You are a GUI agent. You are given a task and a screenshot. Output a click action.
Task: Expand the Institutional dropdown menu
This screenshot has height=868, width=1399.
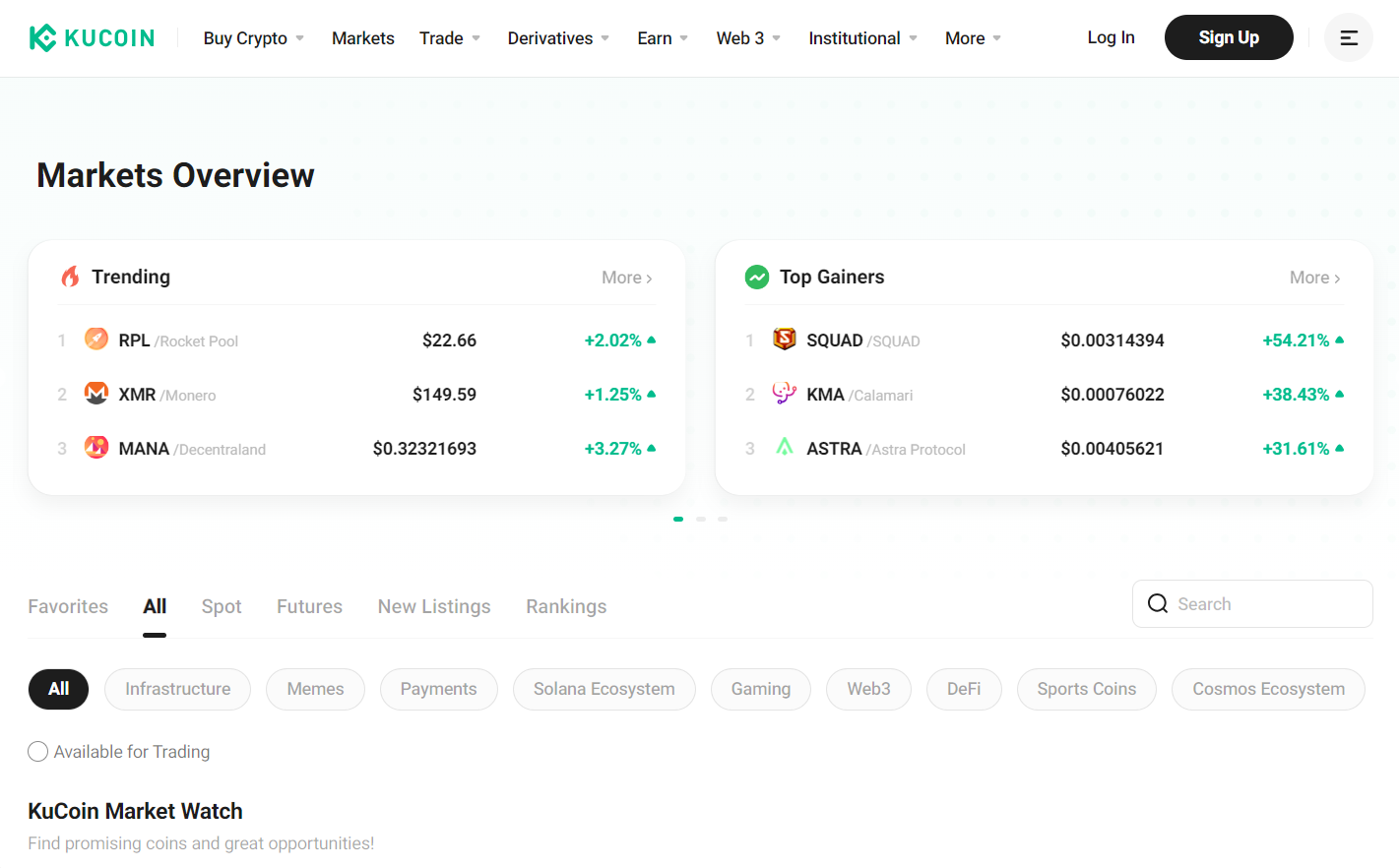click(x=863, y=38)
